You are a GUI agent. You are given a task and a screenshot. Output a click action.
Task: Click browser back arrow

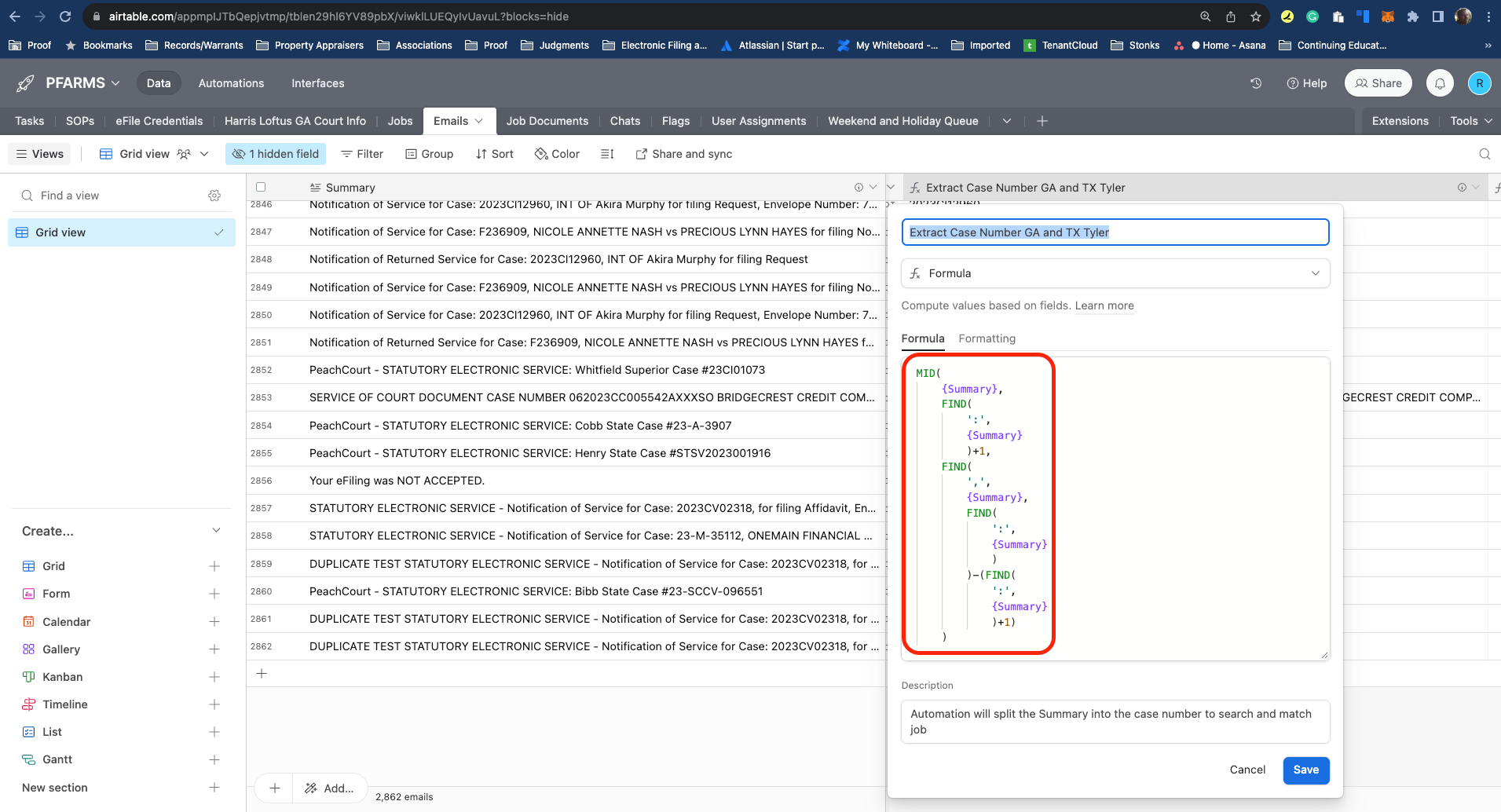[x=15, y=16]
